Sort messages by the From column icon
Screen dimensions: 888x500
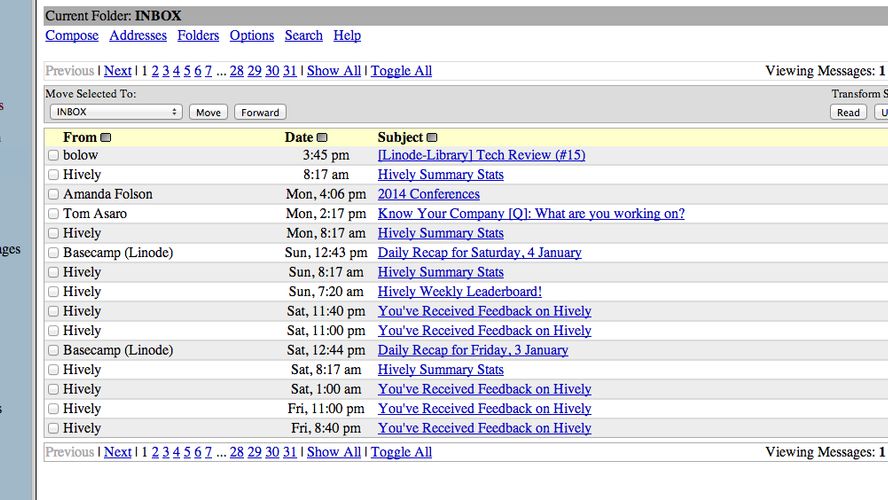105,138
